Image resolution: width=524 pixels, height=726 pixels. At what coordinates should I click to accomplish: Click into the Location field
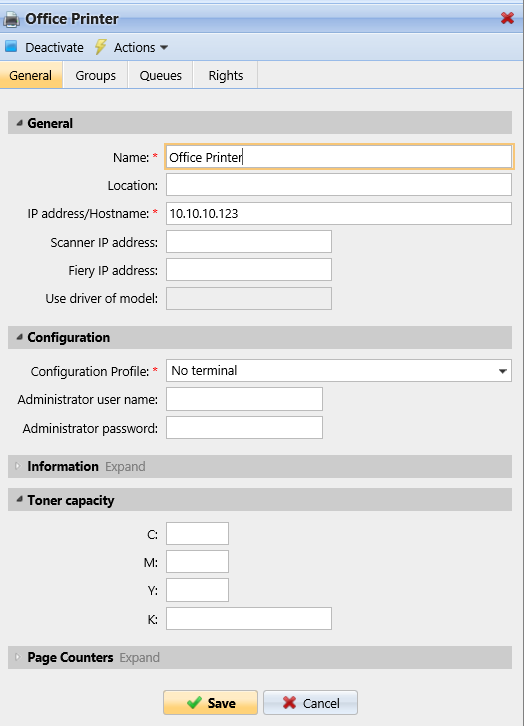(339, 185)
